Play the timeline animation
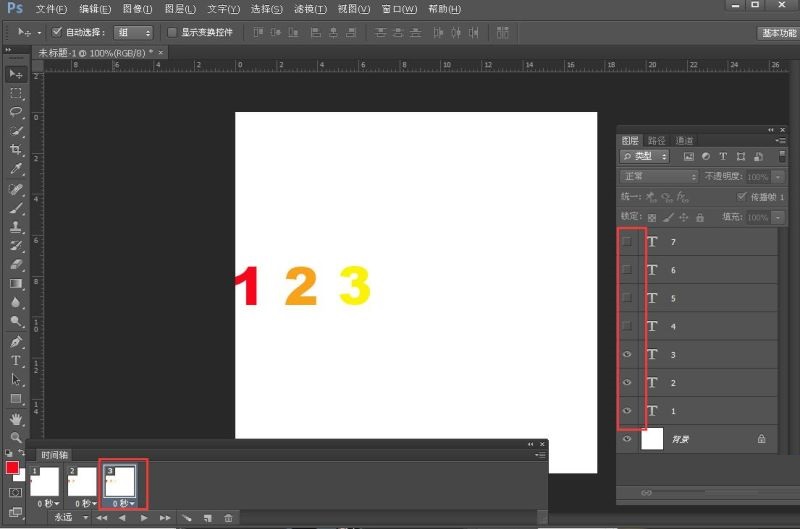This screenshot has width=800, height=529. click(144, 518)
